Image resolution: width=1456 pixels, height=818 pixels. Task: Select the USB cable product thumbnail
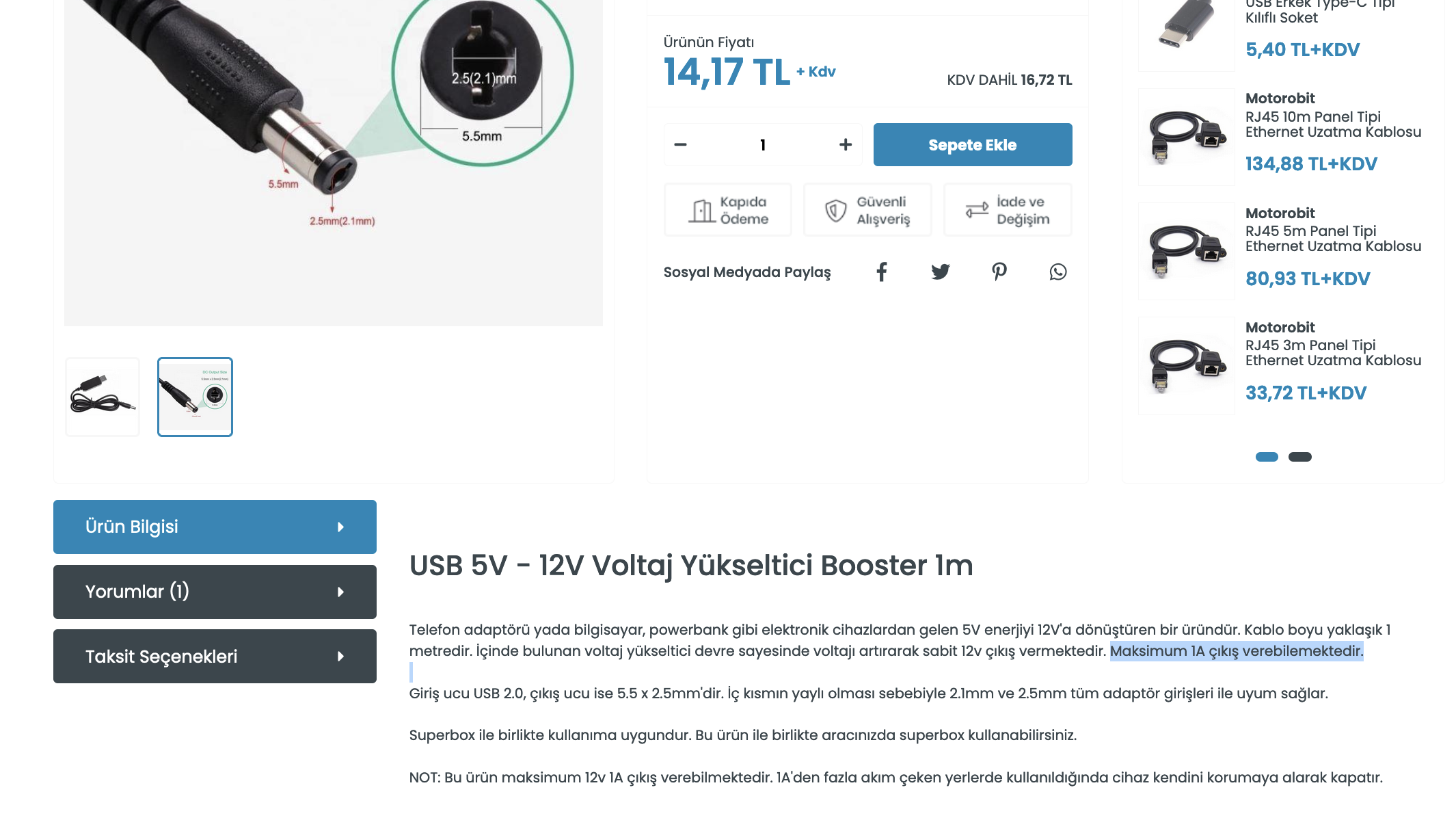pos(103,397)
